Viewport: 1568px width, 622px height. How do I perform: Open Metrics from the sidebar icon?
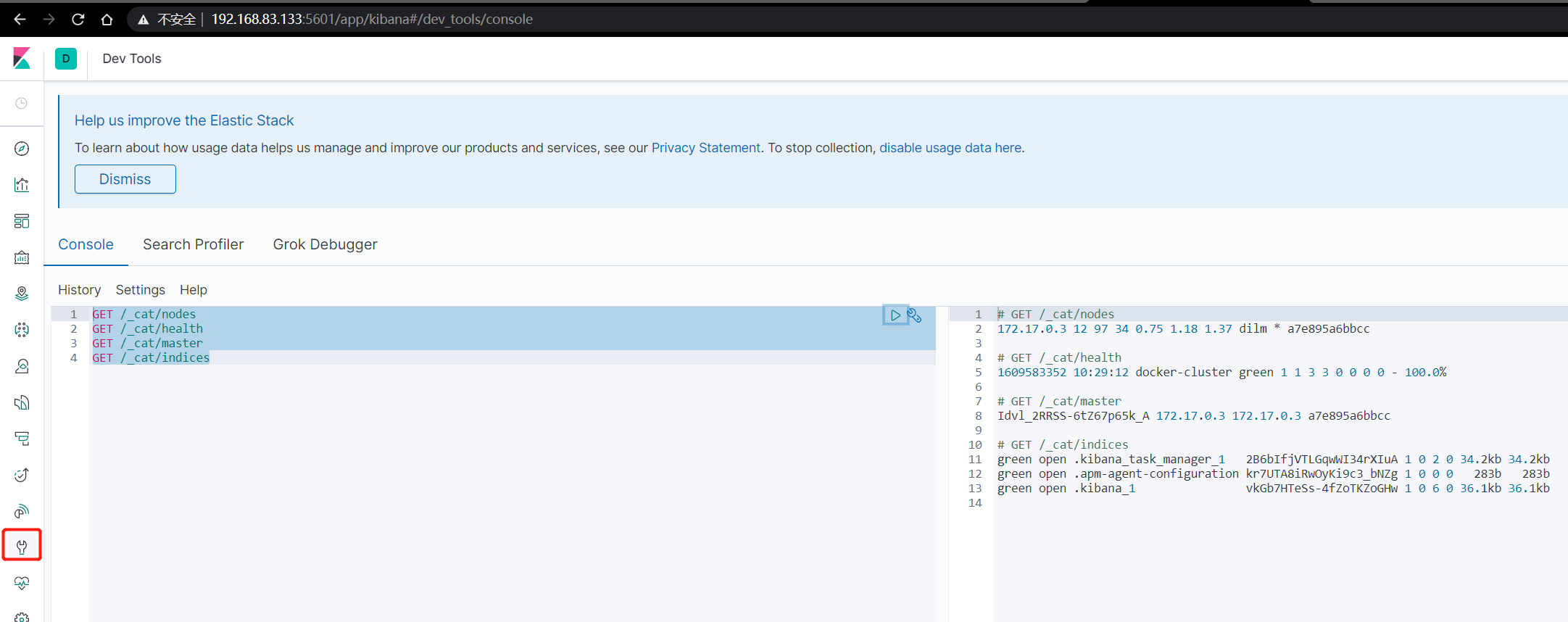[x=22, y=366]
